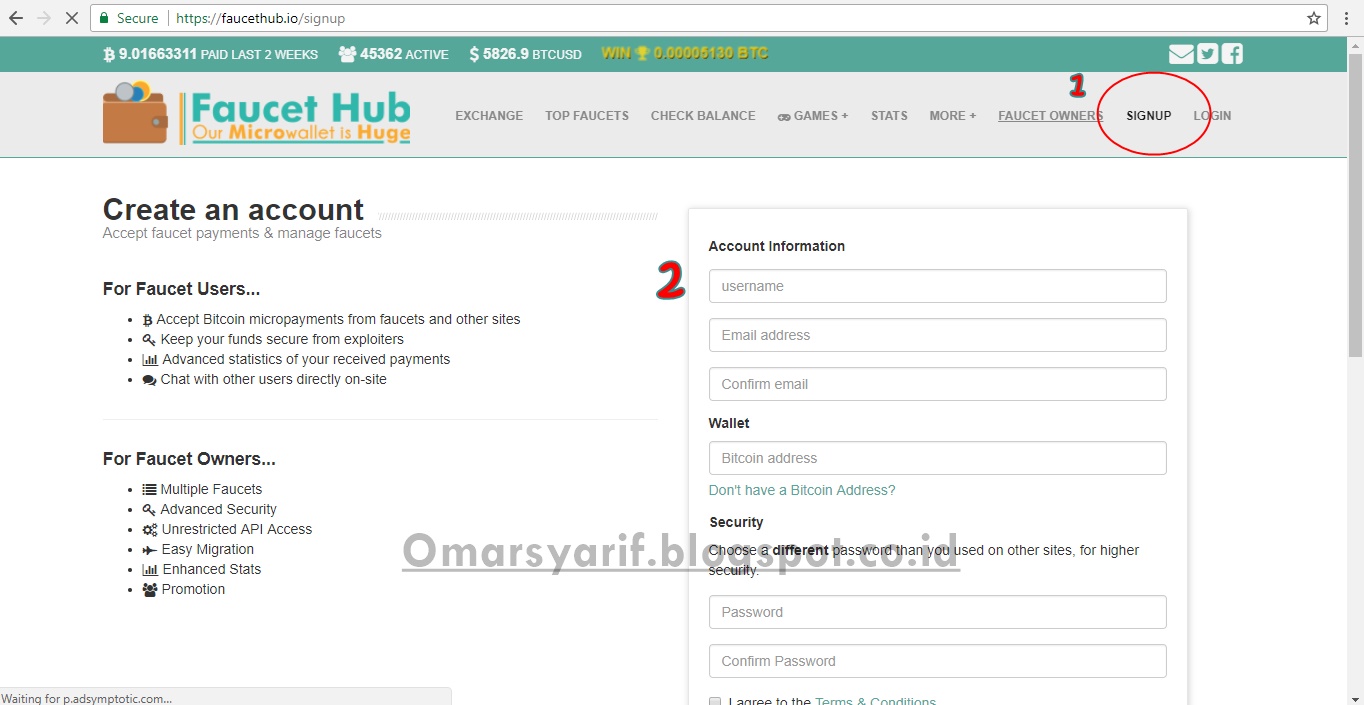This screenshot has width=1364, height=705.
Task: Open CHECK BALANCE page
Action: pos(703,116)
